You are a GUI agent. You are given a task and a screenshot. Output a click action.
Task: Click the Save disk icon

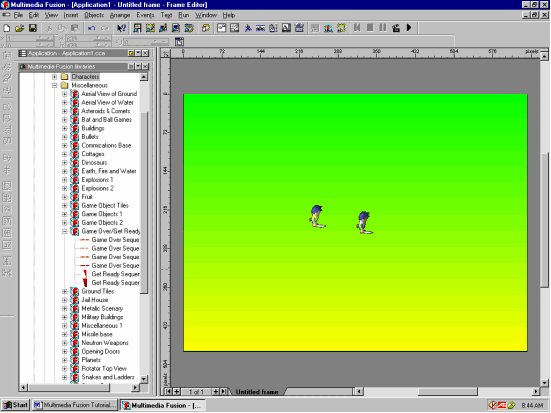click(x=33, y=28)
